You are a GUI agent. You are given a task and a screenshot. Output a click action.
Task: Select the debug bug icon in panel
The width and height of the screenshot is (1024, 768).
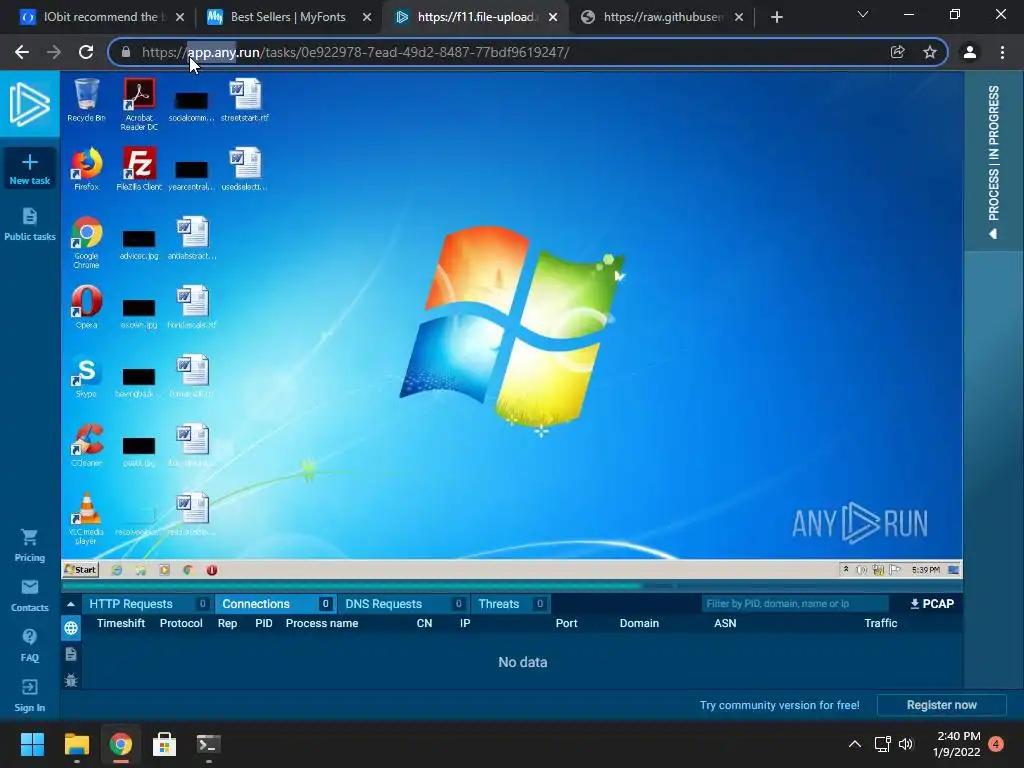tap(71, 680)
